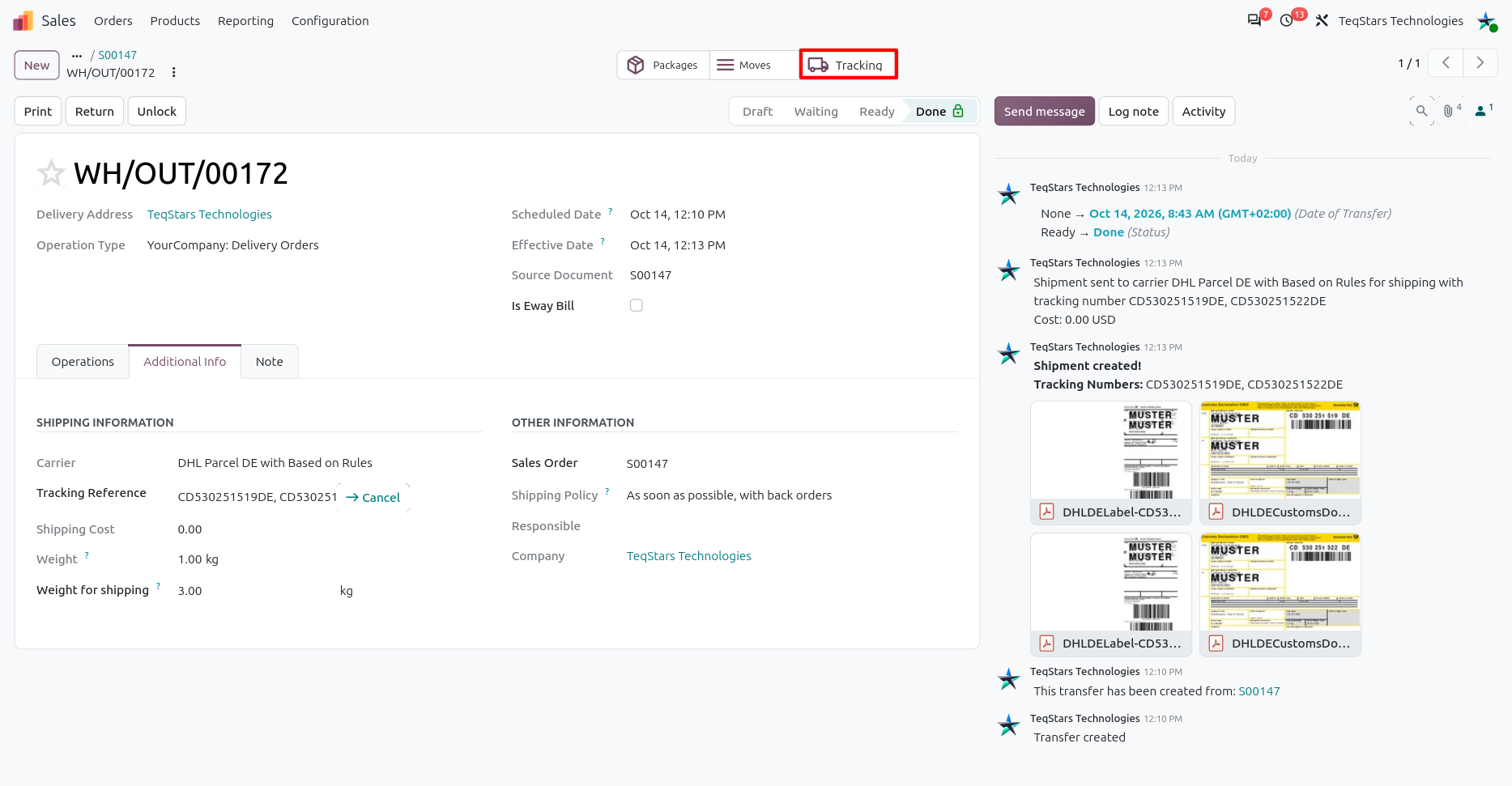Viewport: 1512px width, 786px height.
Task: Cancel the shipment tracking reference
Action: coord(373,497)
